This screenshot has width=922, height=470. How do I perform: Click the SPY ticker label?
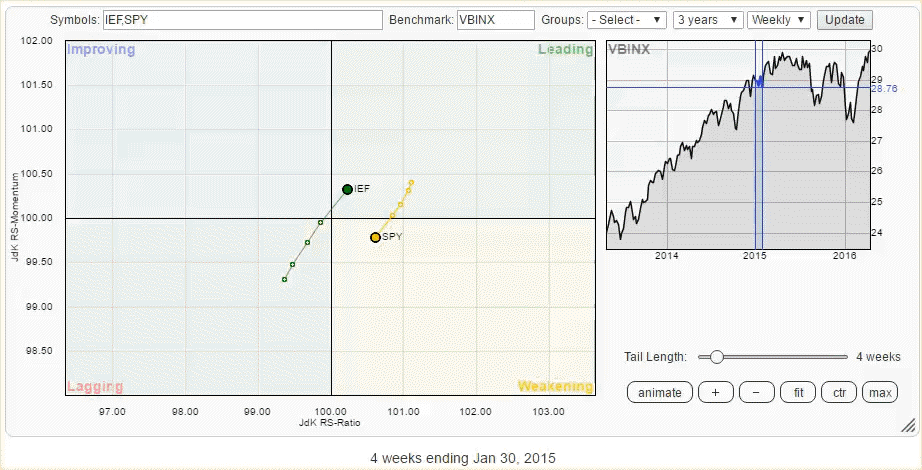[392, 237]
